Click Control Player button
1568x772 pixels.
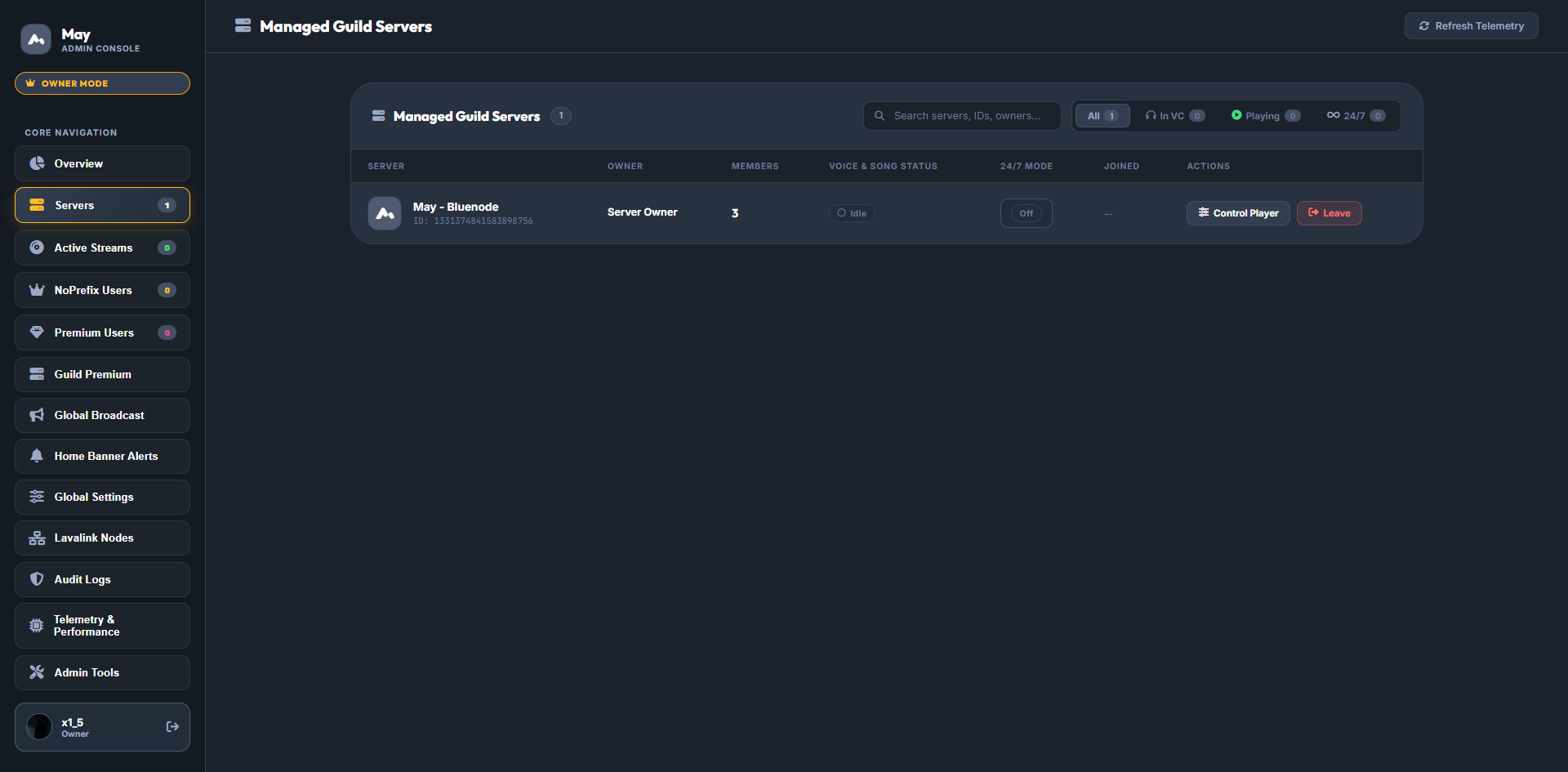point(1238,213)
